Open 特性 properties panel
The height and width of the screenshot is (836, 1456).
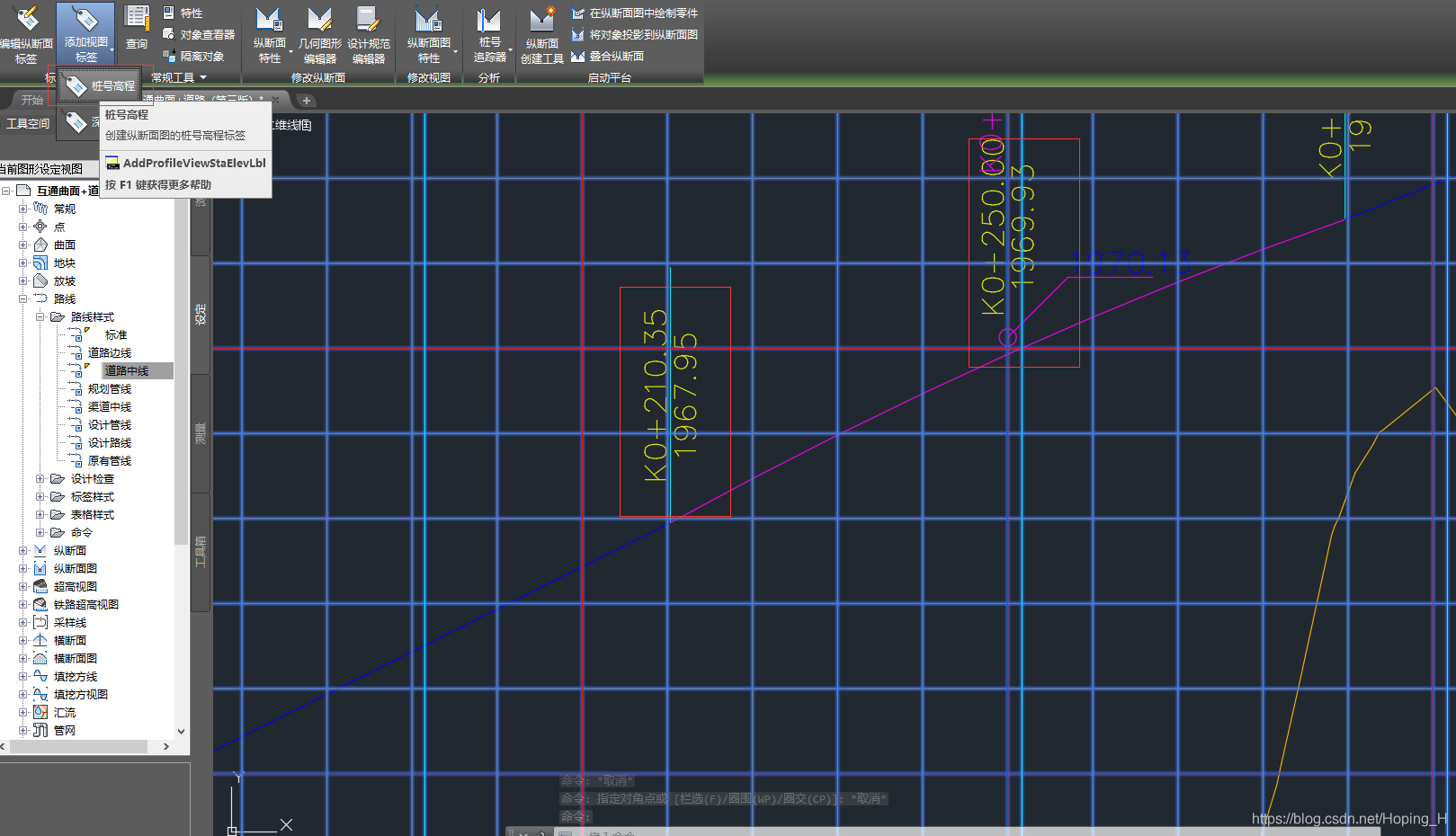pyautogui.click(x=183, y=13)
